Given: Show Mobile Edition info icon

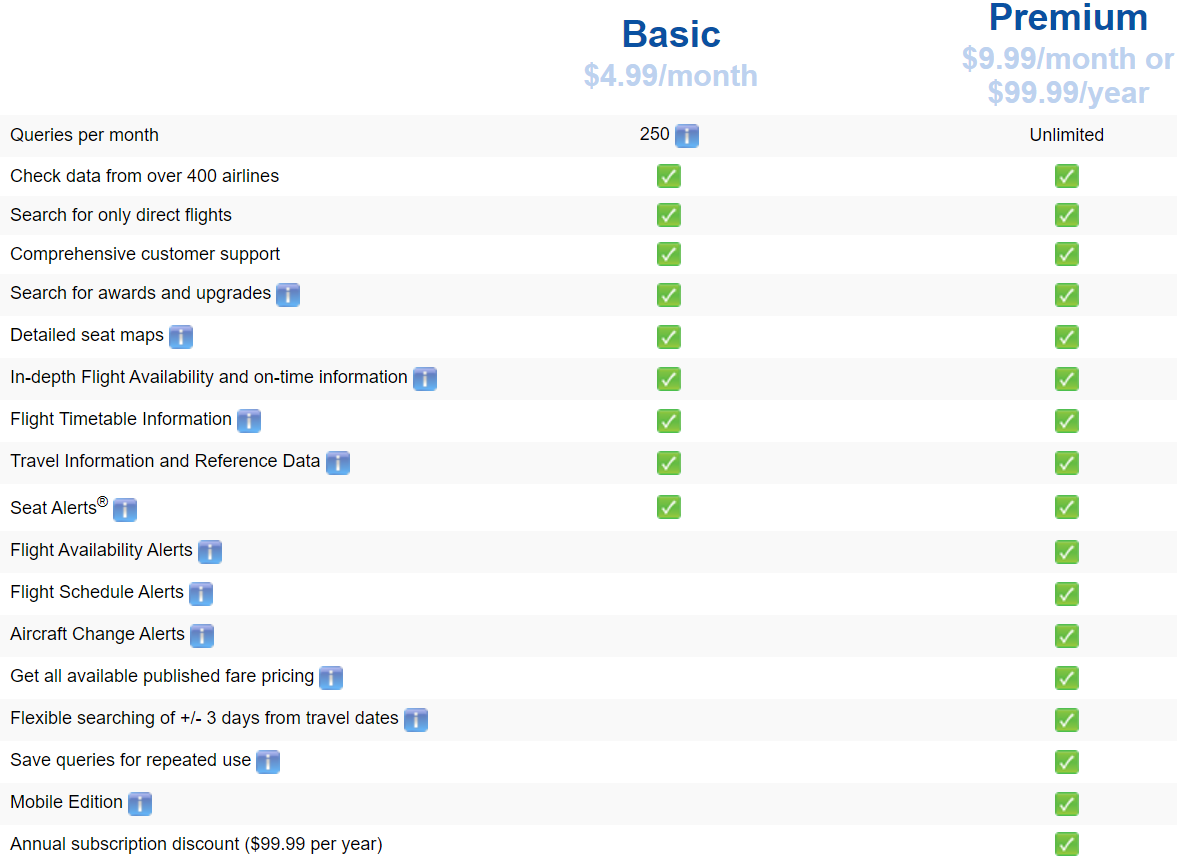Looking at the screenshot, I should click(x=140, y=804).
